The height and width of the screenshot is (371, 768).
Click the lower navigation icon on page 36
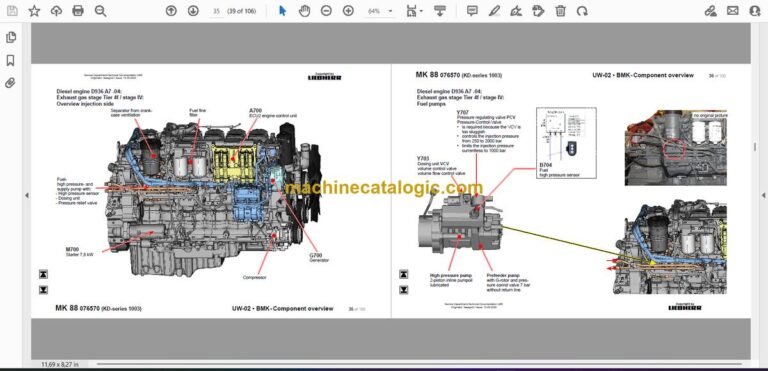click(404, 290)
